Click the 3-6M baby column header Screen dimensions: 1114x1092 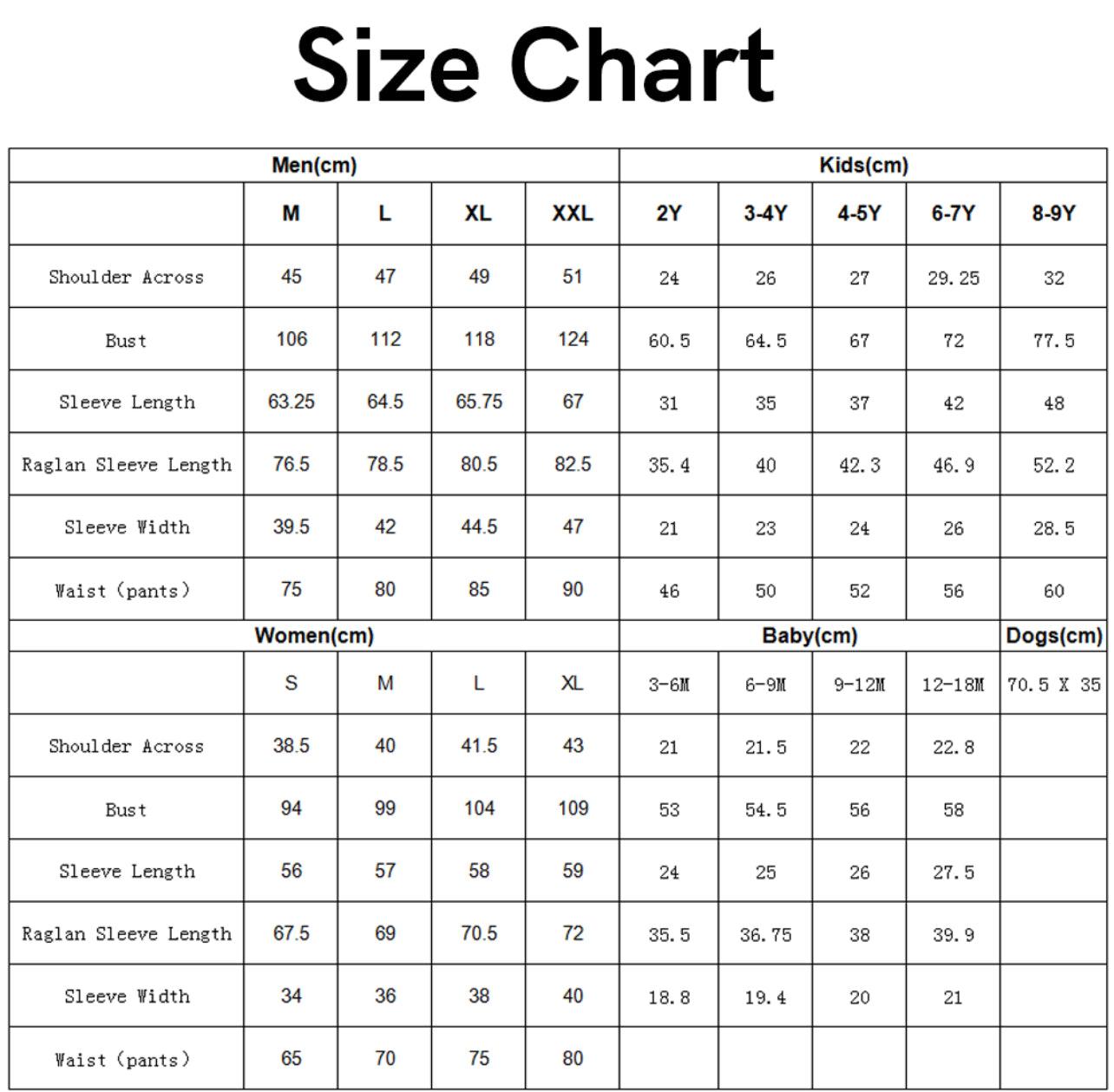coord(669,684)
